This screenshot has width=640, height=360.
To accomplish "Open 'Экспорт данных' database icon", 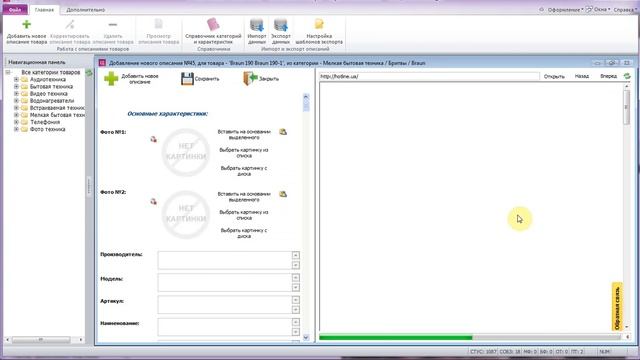I will coord(281,25).
